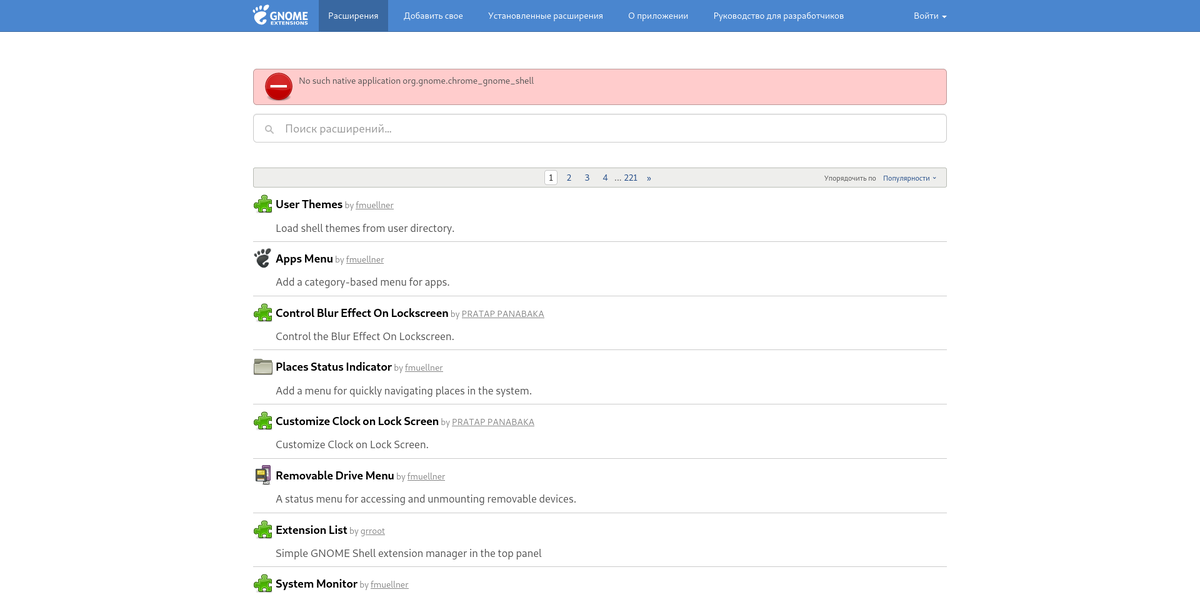Click the next page » arrow
The width and height of the screenshot is (1200, 602).
click(x=649, y=177)
